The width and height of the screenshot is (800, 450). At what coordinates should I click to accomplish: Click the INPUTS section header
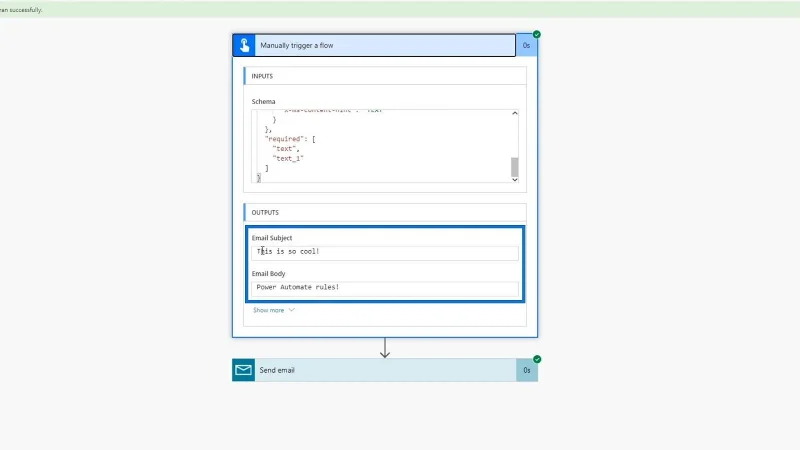(385, 76)
